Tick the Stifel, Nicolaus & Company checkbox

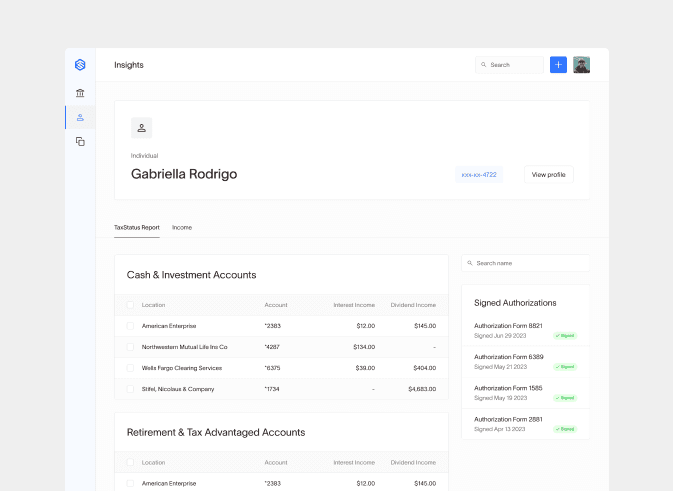[x=130, y=389]
